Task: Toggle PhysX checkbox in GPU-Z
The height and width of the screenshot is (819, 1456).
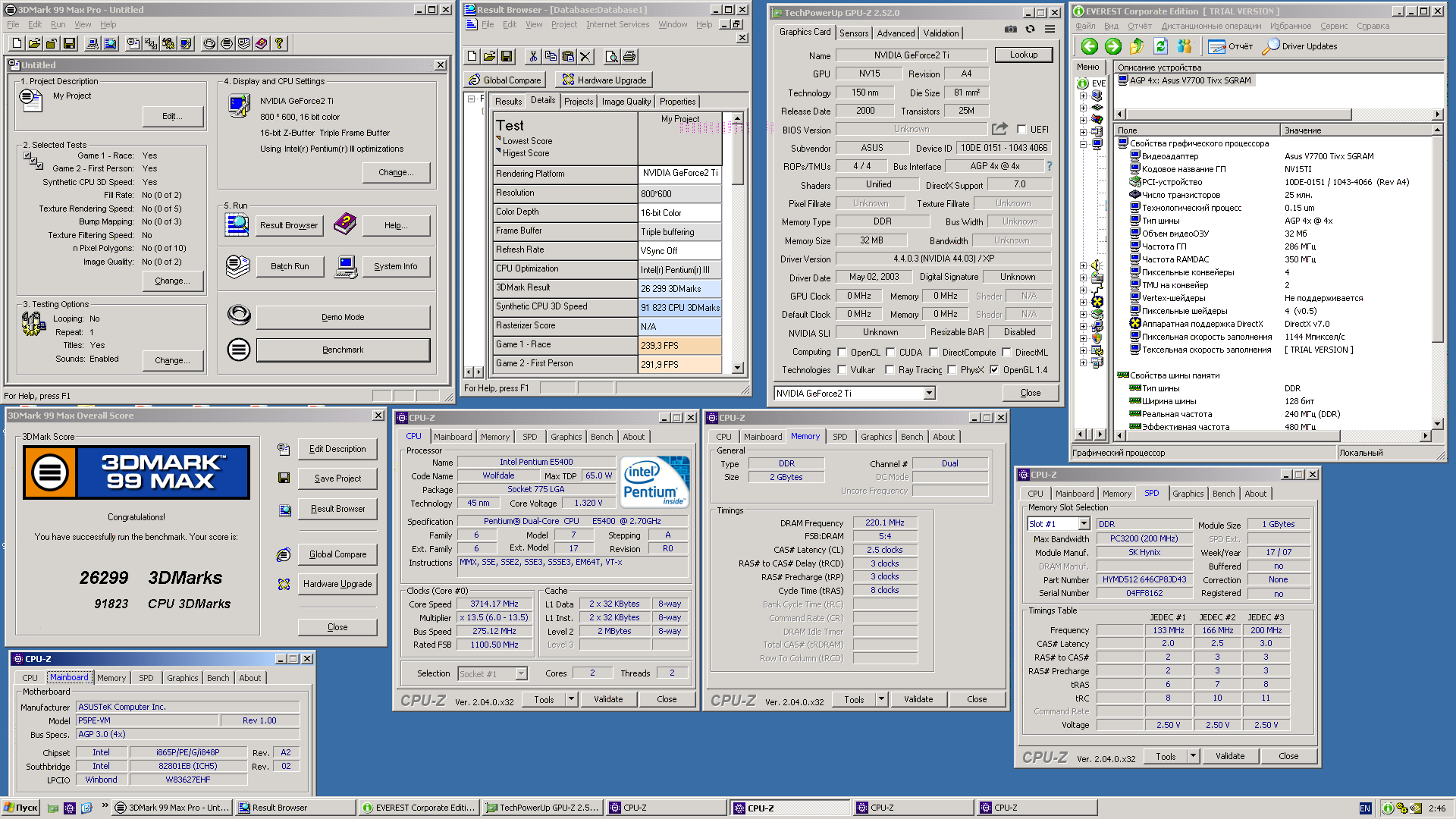Action: click(952, 370)
